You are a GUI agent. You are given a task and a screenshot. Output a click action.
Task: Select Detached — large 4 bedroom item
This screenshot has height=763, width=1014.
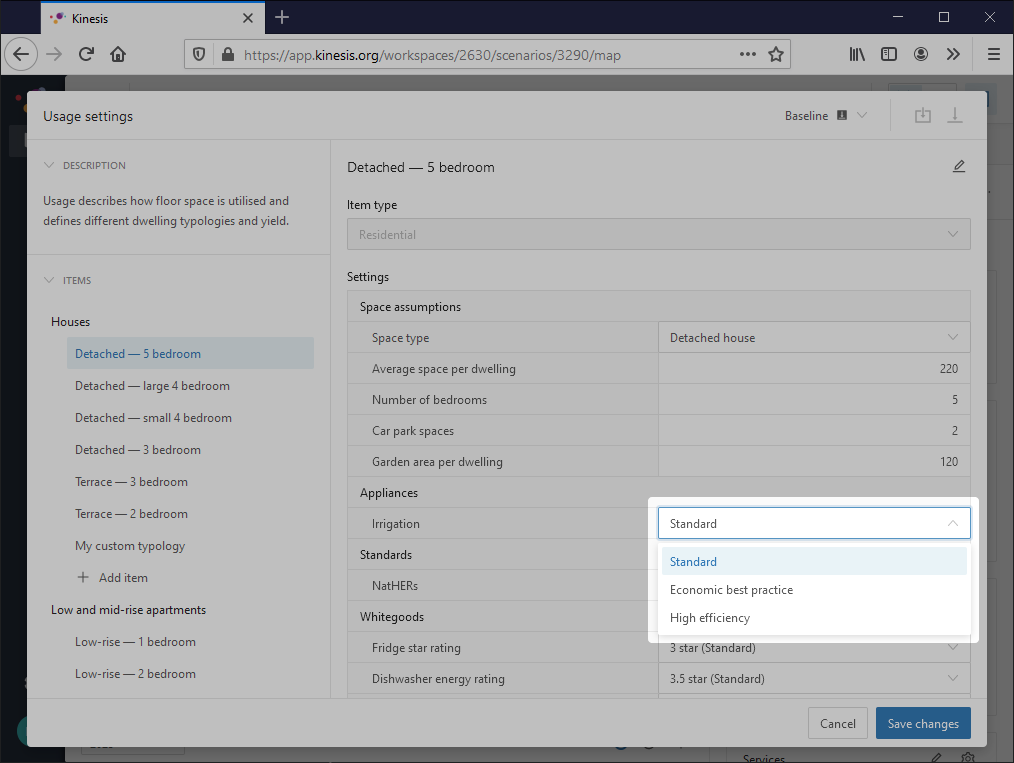click(190, 385)
